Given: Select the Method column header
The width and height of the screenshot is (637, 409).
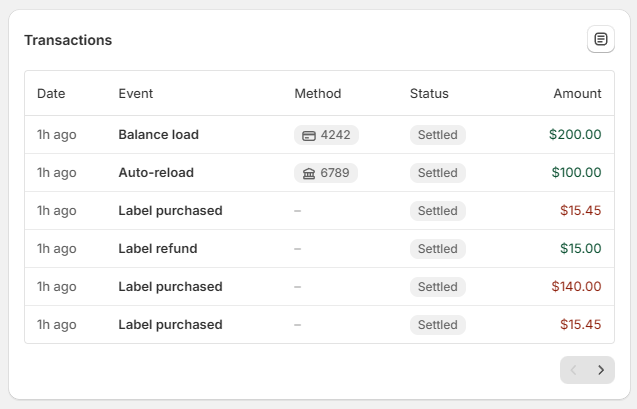Looking at the screenshot, I should [x=317, y=94].
